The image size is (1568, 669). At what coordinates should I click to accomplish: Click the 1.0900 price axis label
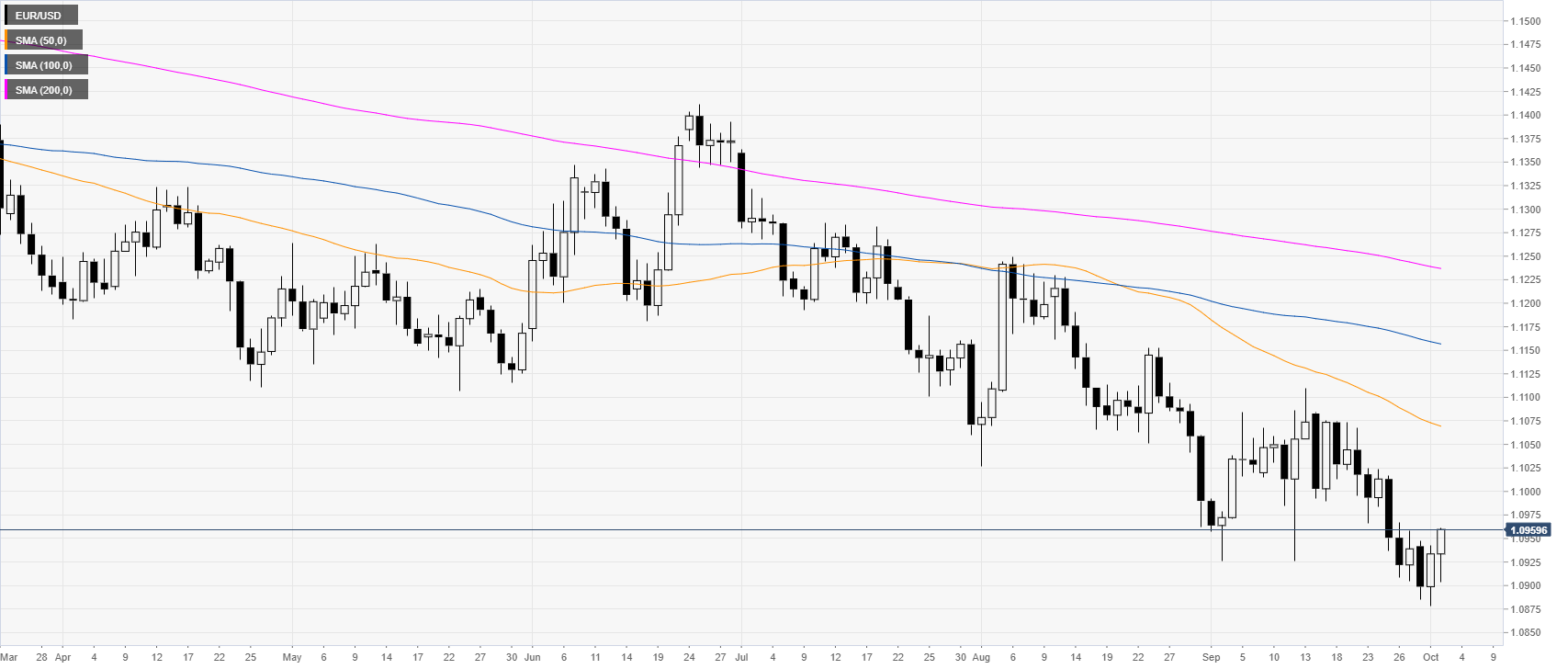[1526, 586]
